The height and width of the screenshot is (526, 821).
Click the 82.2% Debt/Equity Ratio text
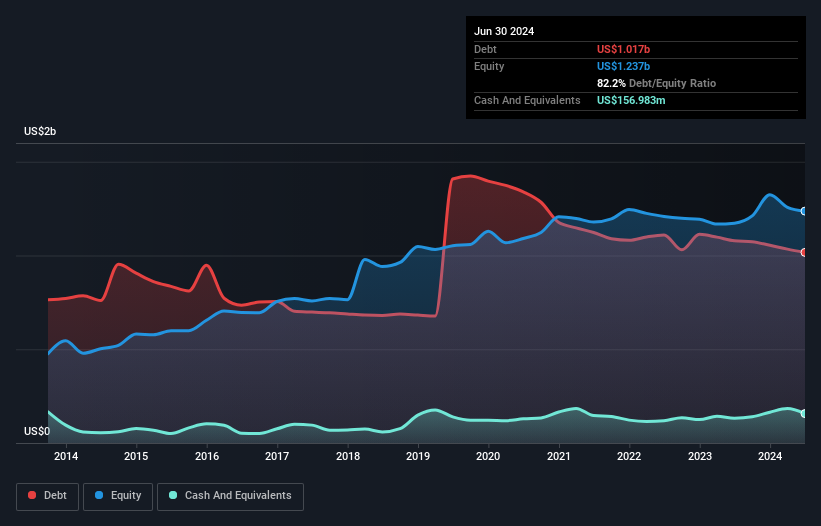click(x=656, y=83)
